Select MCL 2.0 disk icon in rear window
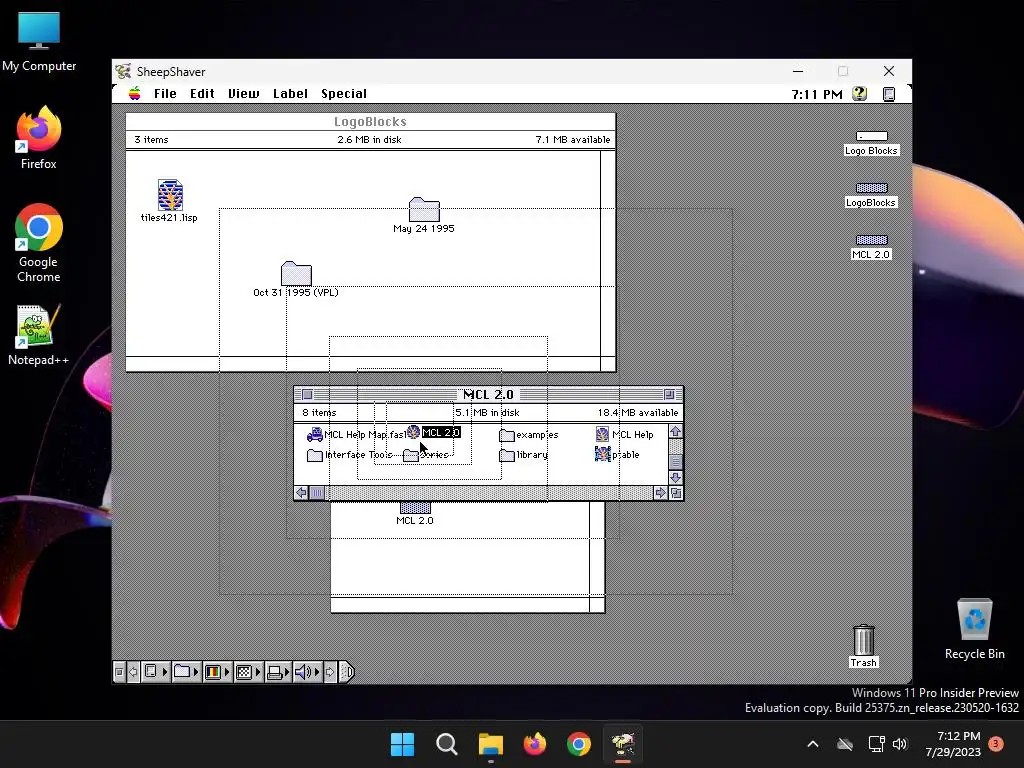Image resolution: width=1024 pixels, height=768 pixels. coord(415,513)
